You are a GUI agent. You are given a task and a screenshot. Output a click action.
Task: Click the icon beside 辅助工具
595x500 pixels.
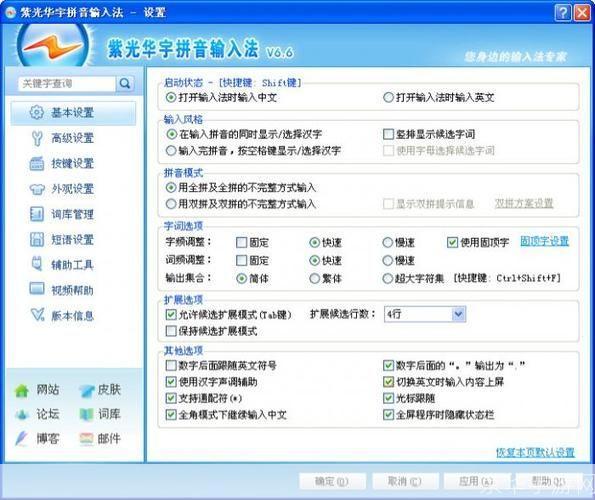click(37, 264)
